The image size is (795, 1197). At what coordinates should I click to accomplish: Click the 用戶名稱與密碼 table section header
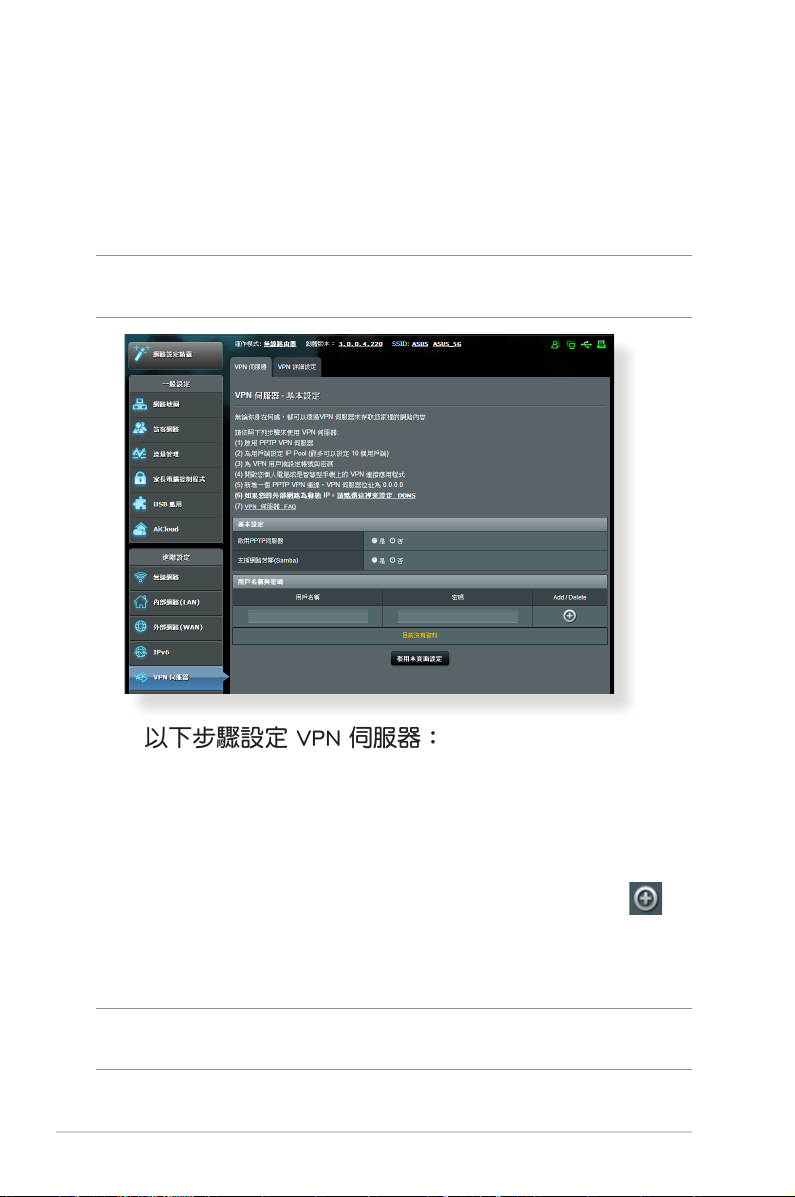point(420,582)
